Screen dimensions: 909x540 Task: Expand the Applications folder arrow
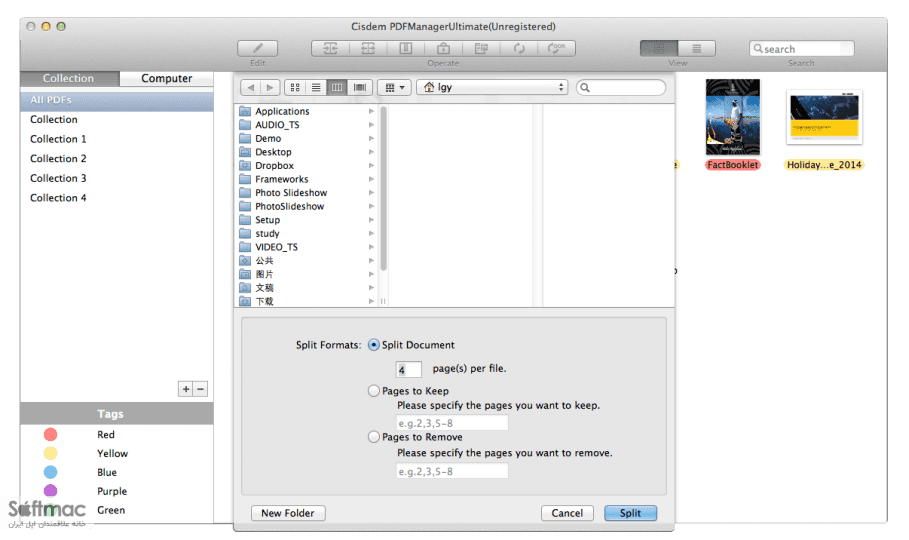pyautogui.click(x=371, y=111)
